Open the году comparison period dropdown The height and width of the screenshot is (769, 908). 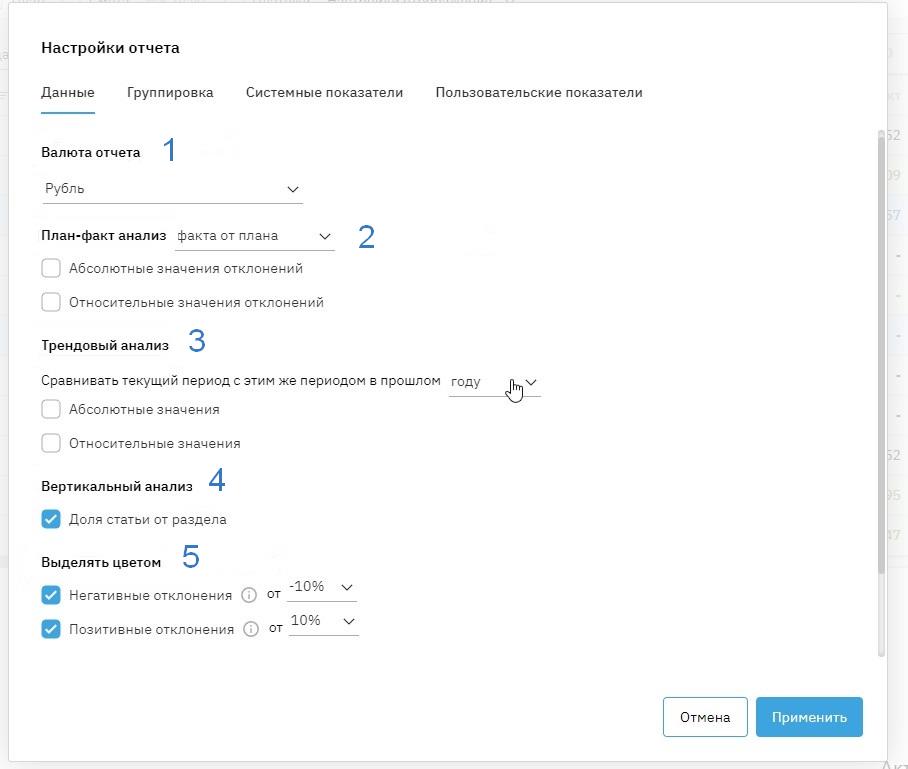tap(494, 382)
